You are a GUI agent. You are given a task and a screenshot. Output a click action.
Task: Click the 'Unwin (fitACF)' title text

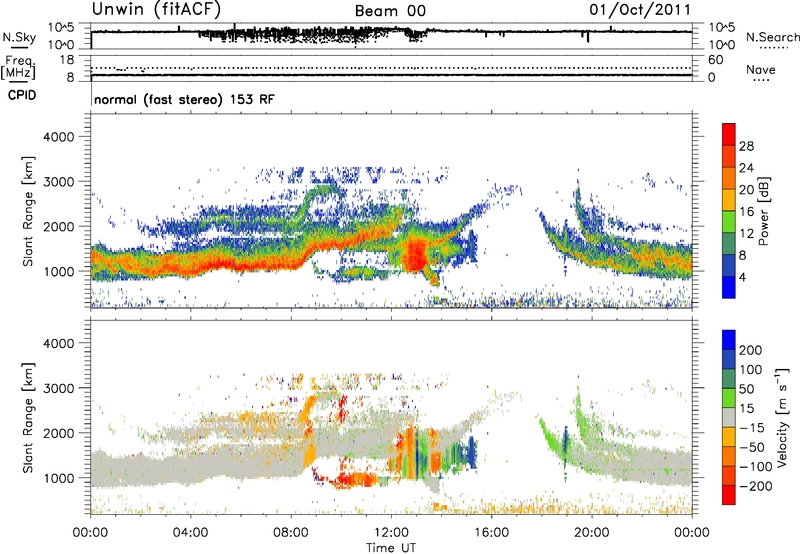pyautogui.click(x=156, y=9)
